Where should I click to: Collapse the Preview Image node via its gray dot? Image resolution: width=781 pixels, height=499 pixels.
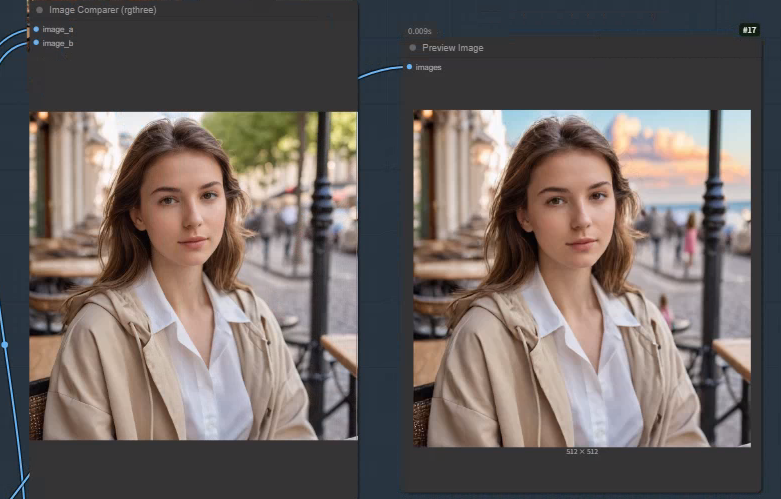click(412, 48)
